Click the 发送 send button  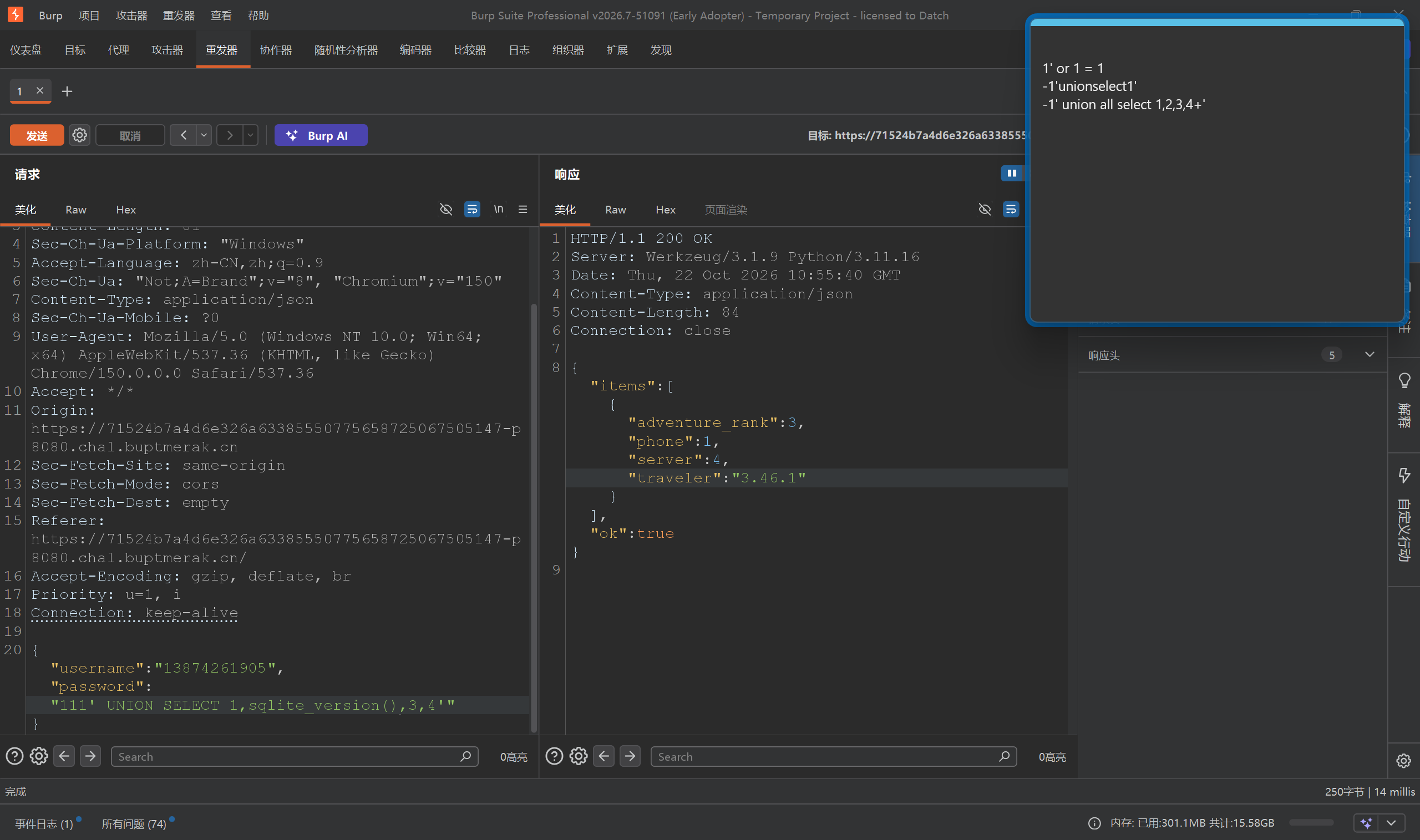point(37,135)
